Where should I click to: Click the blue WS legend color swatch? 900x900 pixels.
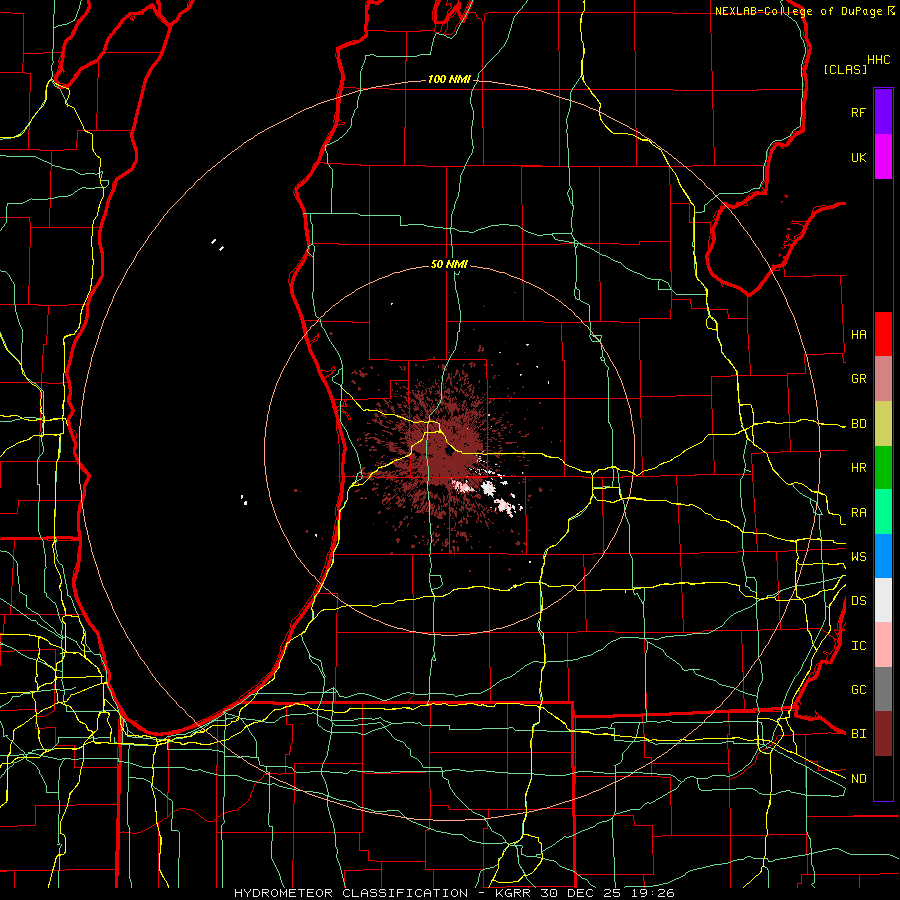(883, 556)
